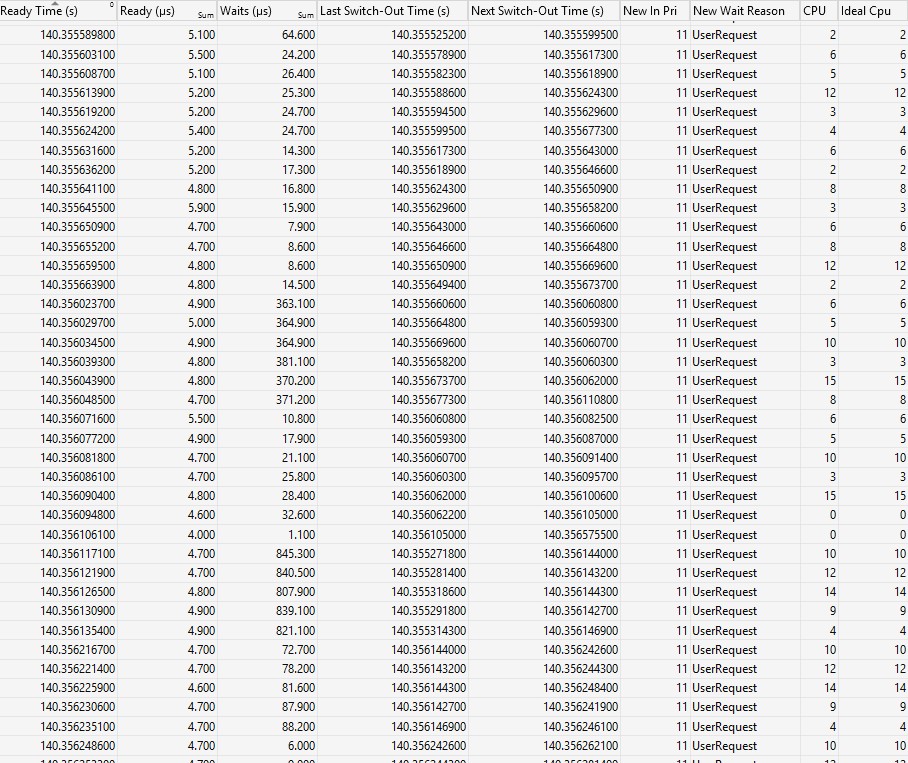Select Last Switch-Out Time 140.355649400
Viewport: 908px width, 763px height.
click(429, 285)
